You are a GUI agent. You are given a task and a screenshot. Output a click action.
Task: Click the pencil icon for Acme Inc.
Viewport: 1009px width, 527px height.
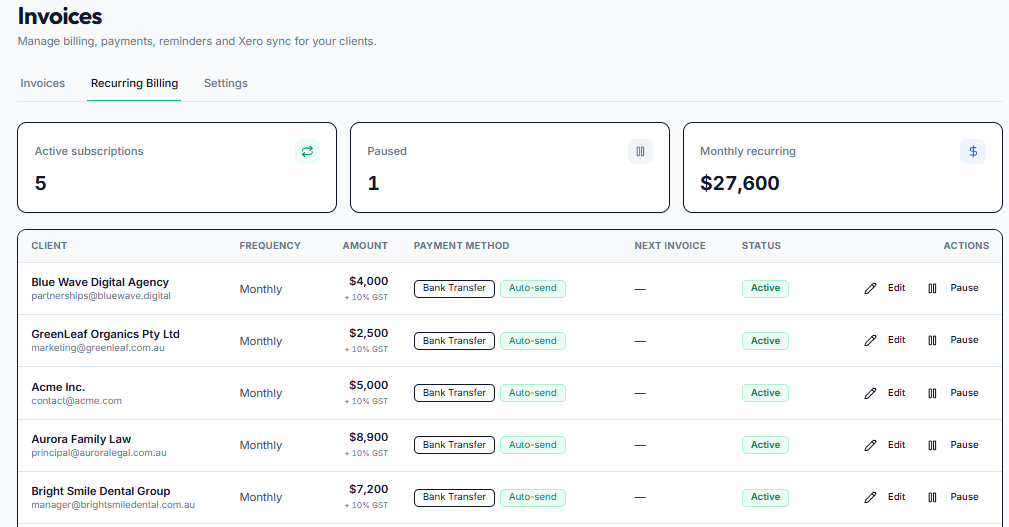[870, 393]
